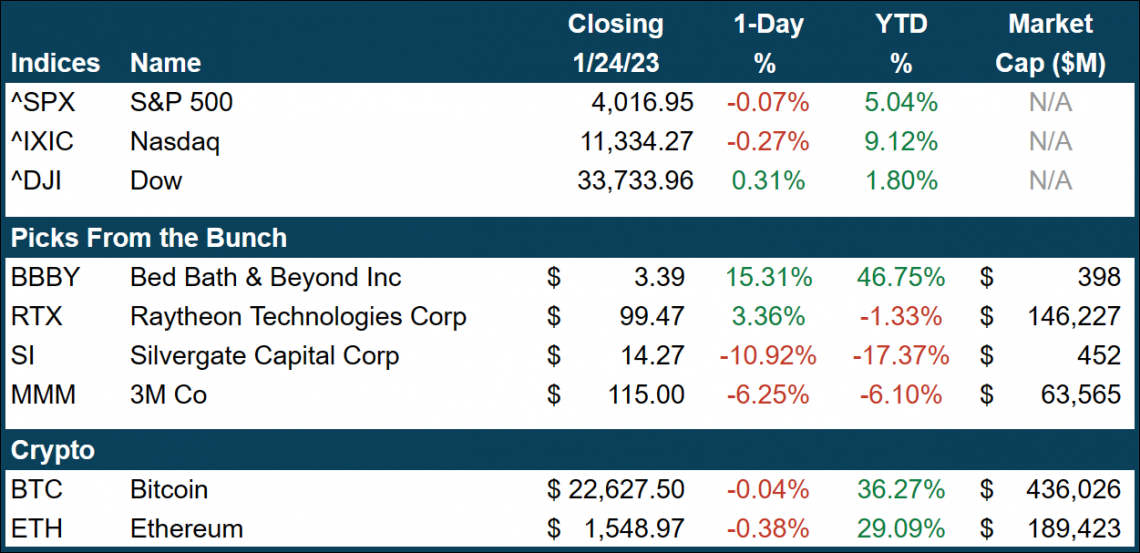Select the SI 1-Day change -10.92%

pyautogui.click(x=764, y=355)
